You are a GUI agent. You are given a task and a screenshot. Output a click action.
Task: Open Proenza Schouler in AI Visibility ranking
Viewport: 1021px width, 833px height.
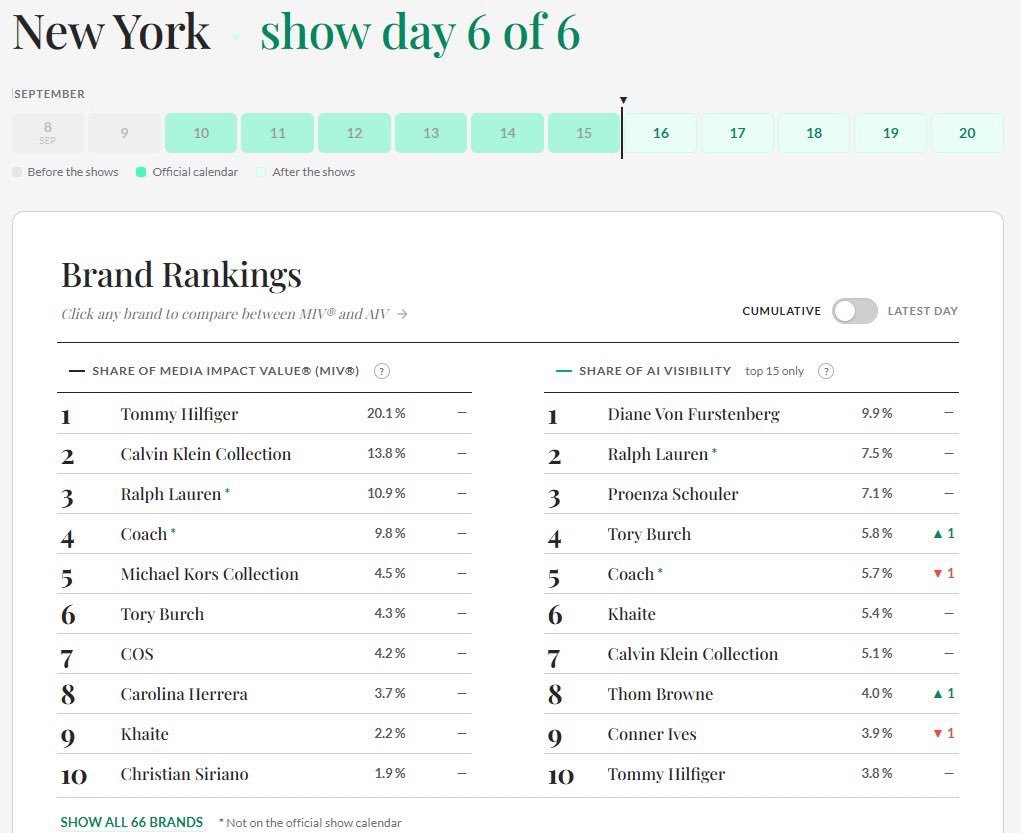[673, 494]
